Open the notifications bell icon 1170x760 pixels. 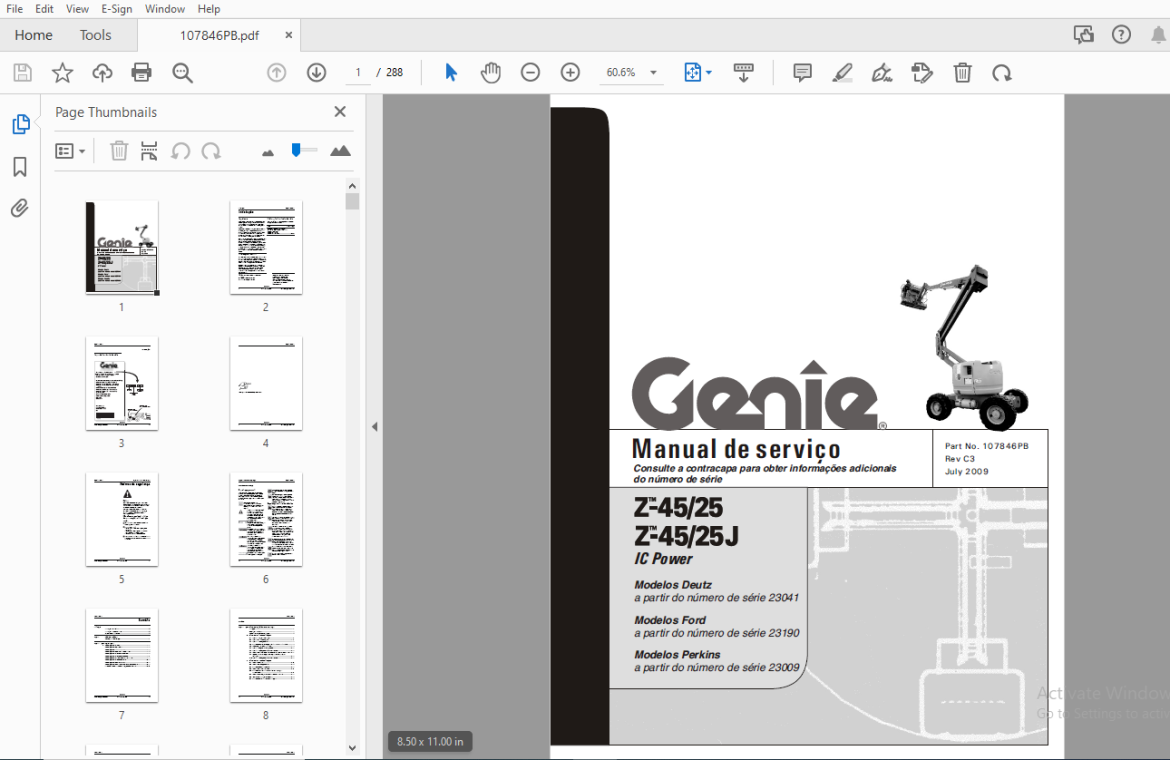pyautogui.click(x=1159, y=34)
